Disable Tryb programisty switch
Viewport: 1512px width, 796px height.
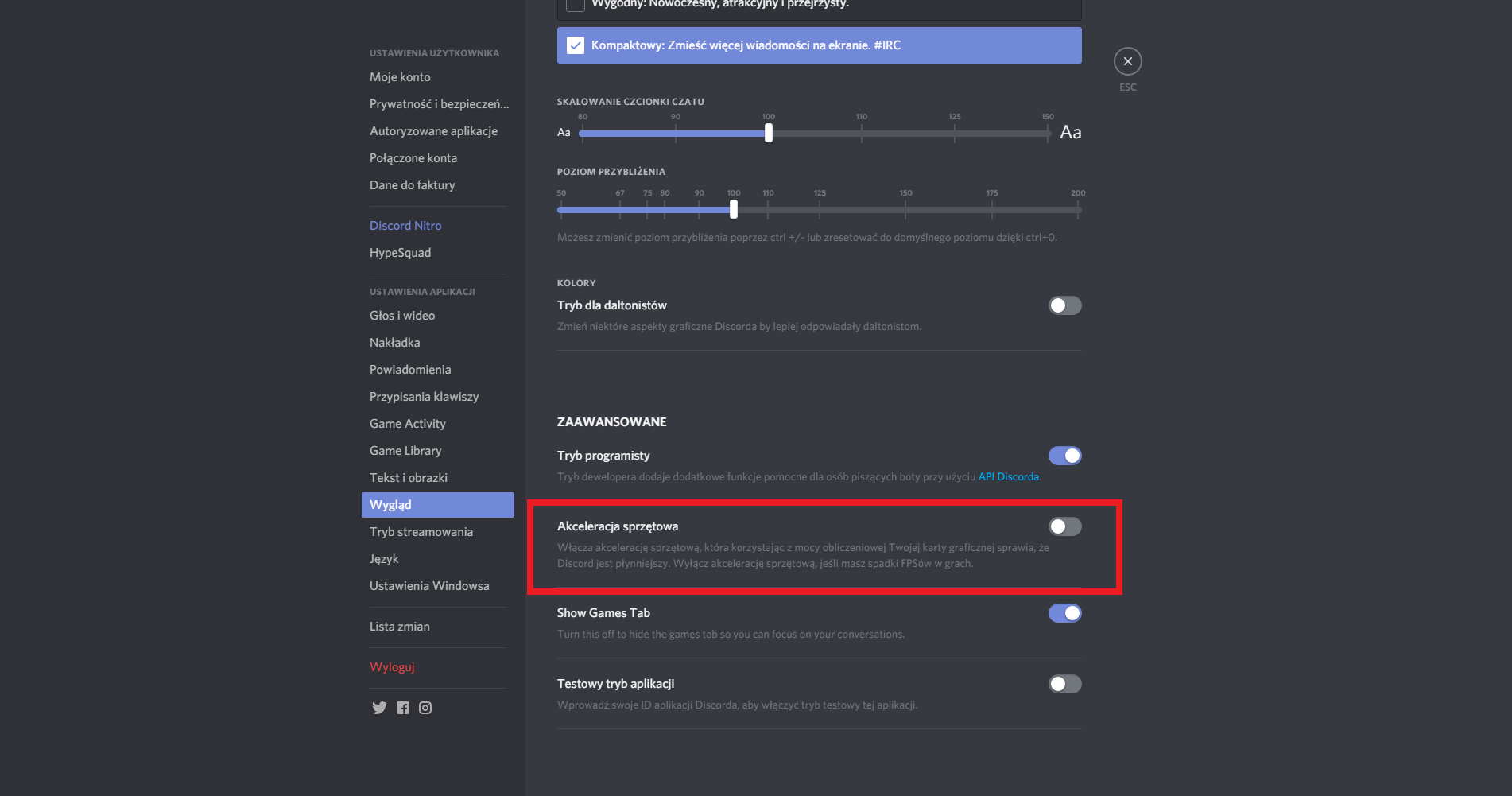click(1064, 456)
